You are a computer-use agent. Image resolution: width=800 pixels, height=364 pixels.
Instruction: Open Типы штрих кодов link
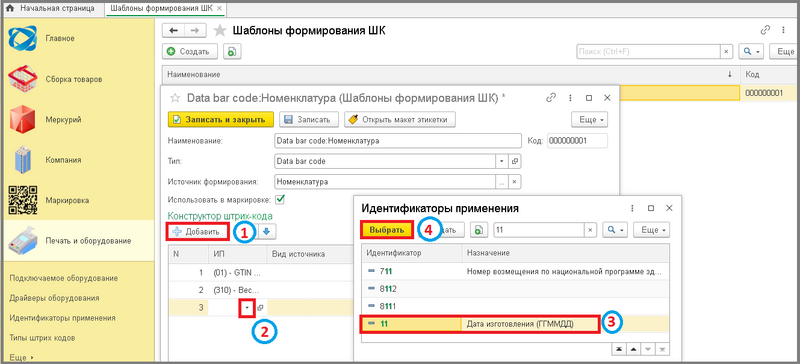tap(42, 338)
